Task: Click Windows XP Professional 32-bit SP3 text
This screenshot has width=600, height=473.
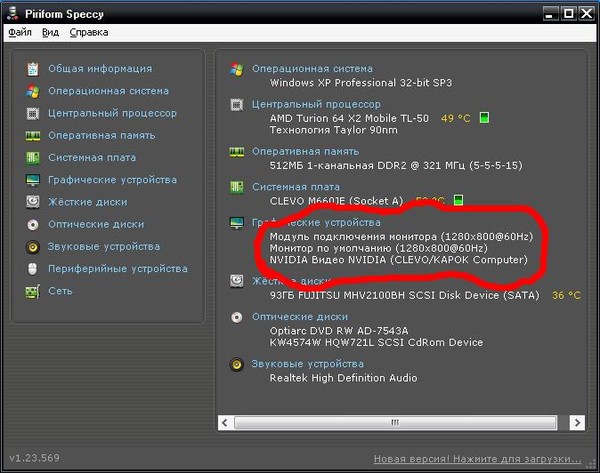Action: (361, 83)
